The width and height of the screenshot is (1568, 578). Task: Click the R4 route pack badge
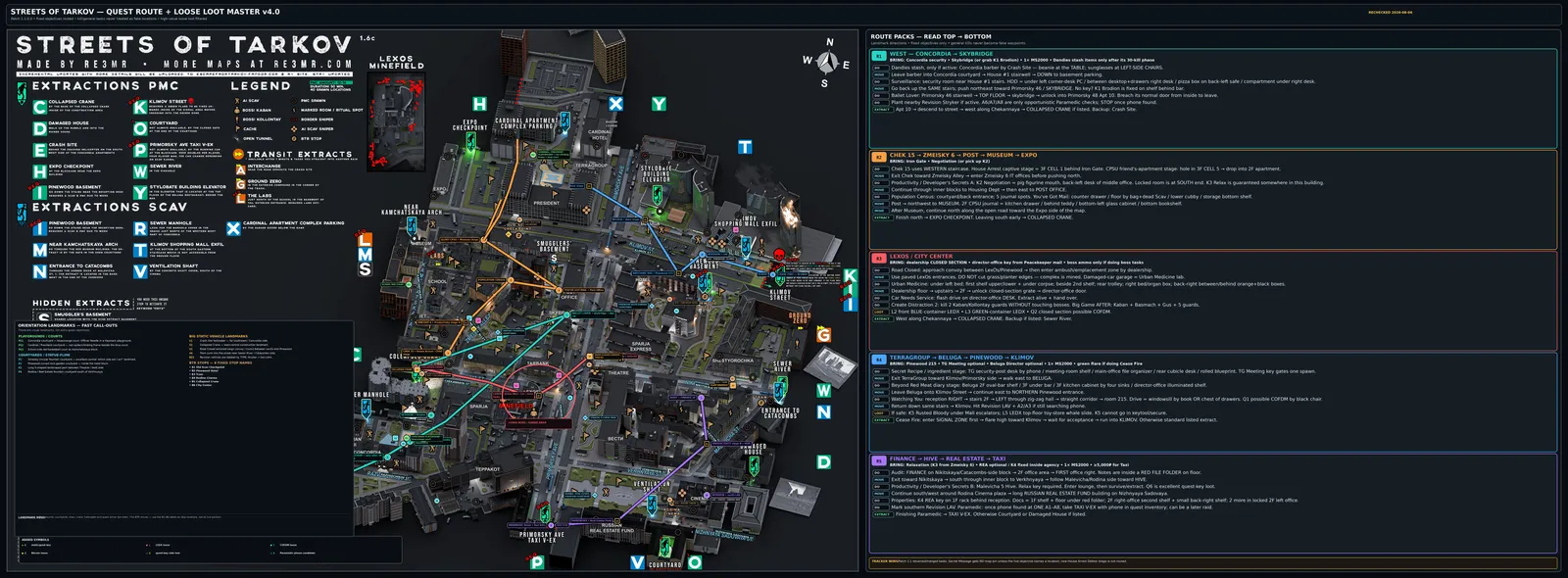879,360
